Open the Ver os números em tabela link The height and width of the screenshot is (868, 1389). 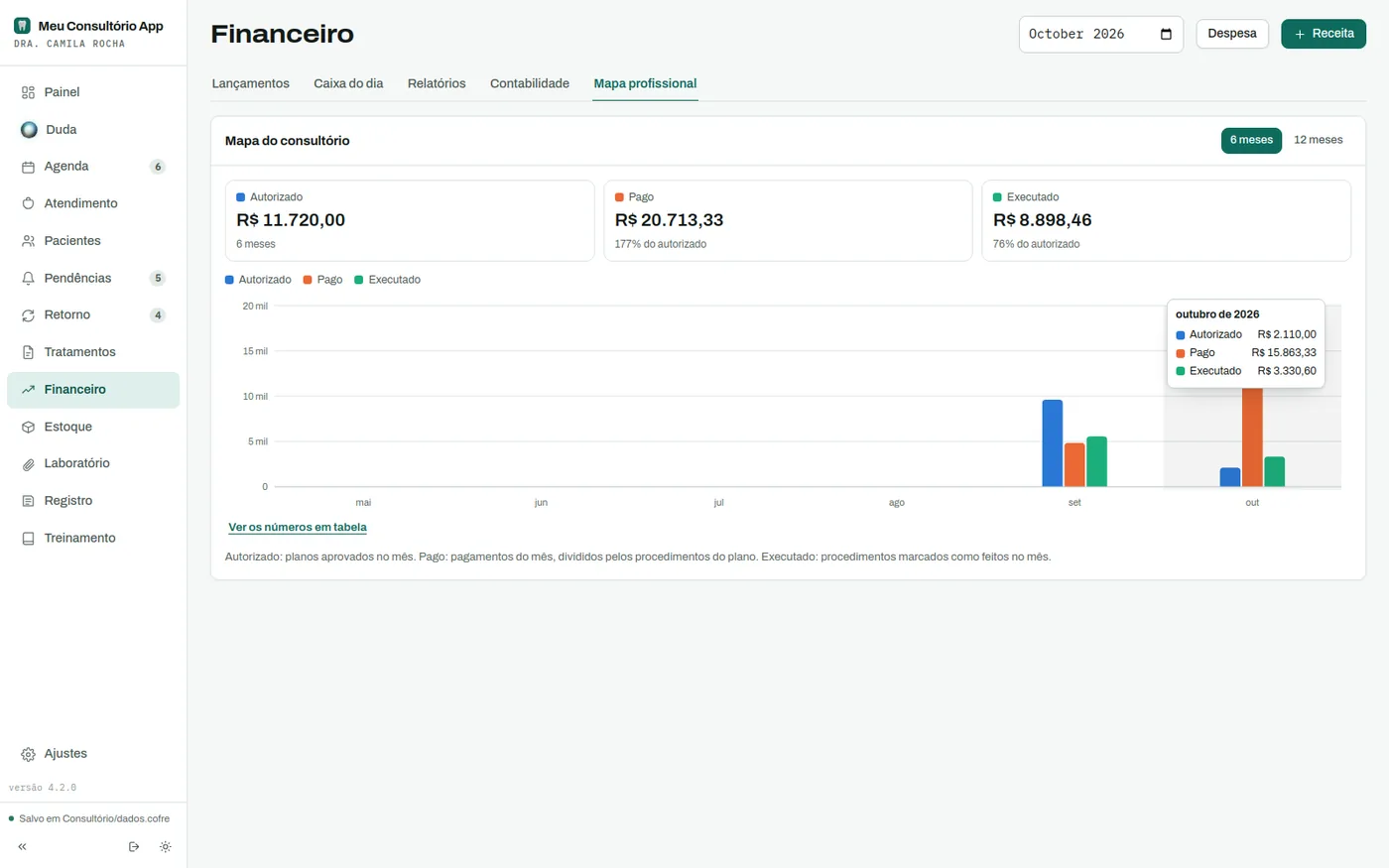[298, 528]
